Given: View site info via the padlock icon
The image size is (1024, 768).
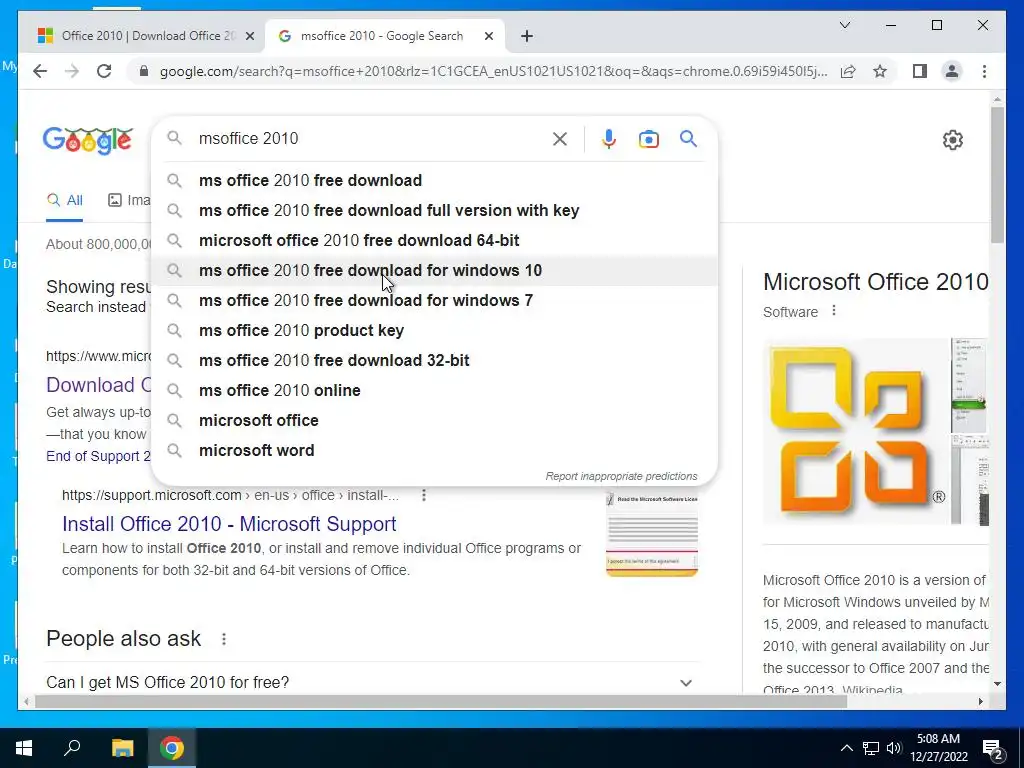Looking at the screenshot, I should coord(144,71).
